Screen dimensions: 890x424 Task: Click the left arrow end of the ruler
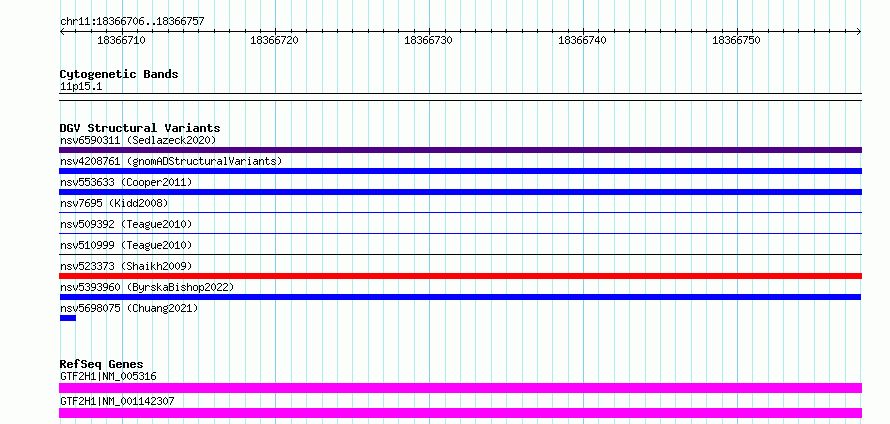[x=62, y=32]
